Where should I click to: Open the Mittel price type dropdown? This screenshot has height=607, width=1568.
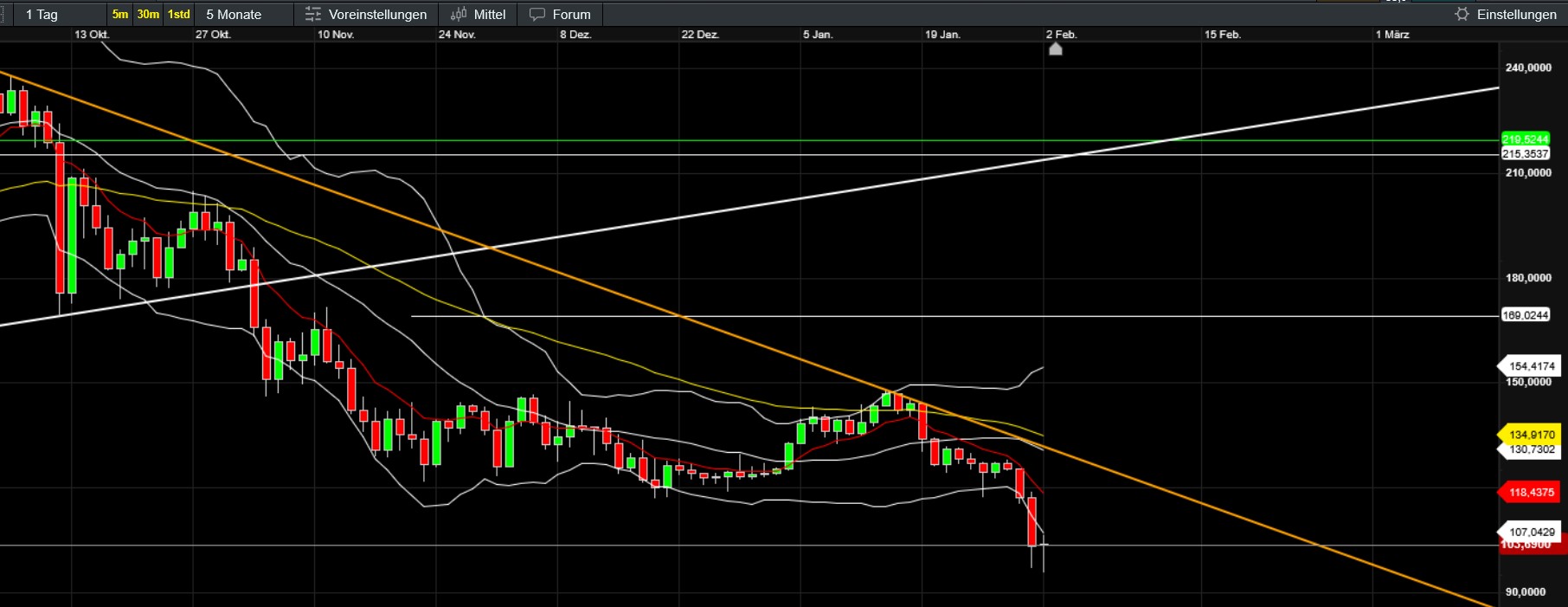(490, 15)
